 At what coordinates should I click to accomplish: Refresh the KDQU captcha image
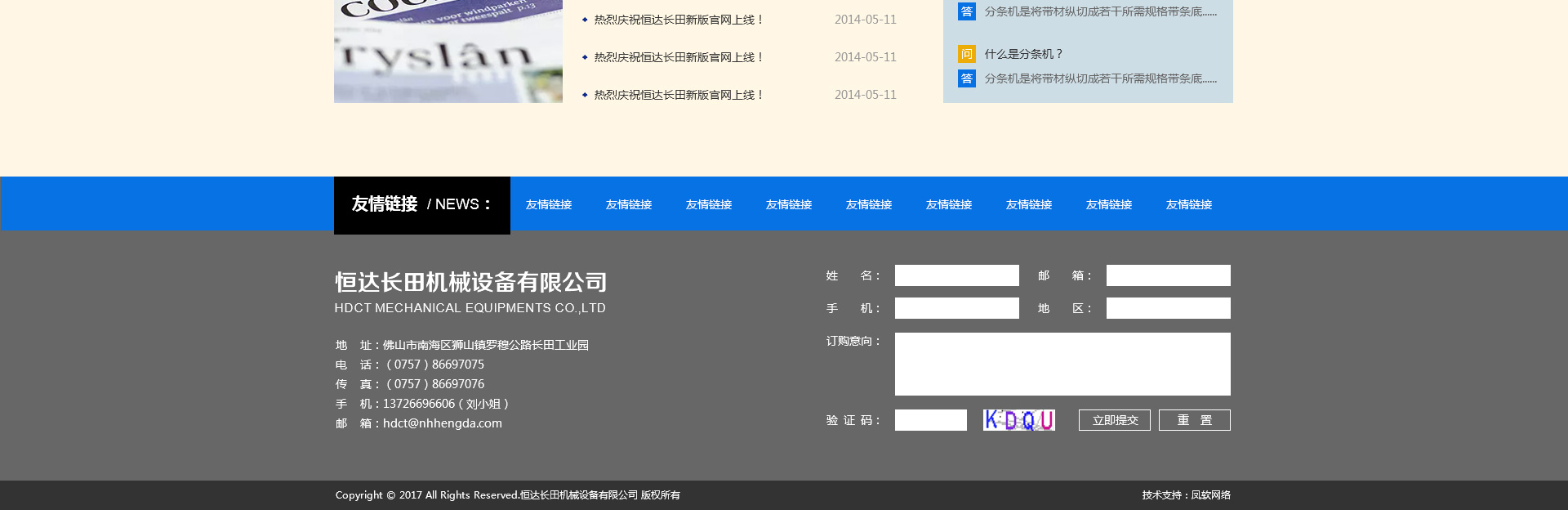(x=1018, y=420)
